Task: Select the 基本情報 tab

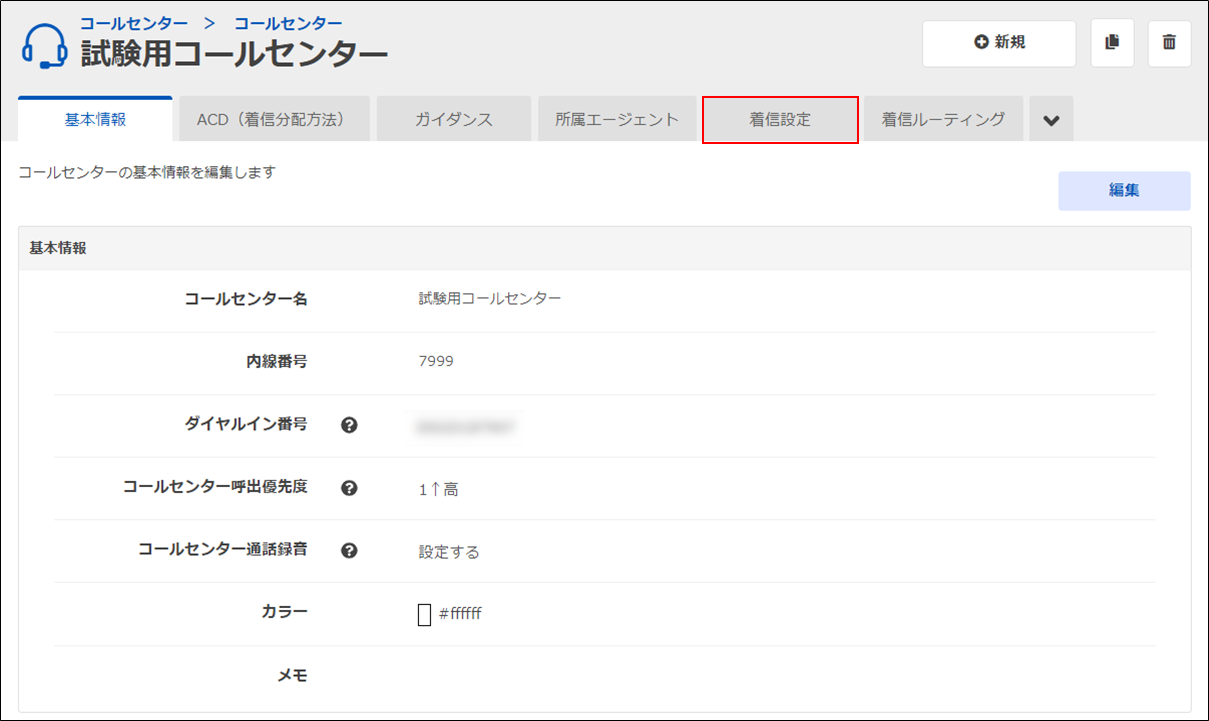Action: (95, 120)
